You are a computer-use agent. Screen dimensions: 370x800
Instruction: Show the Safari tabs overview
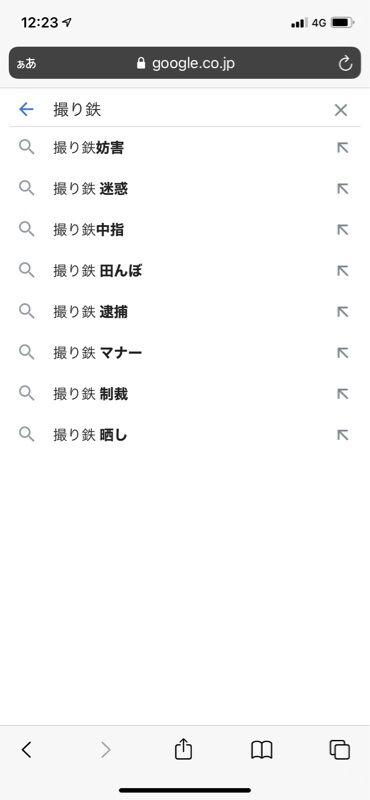tap(340, 749)
